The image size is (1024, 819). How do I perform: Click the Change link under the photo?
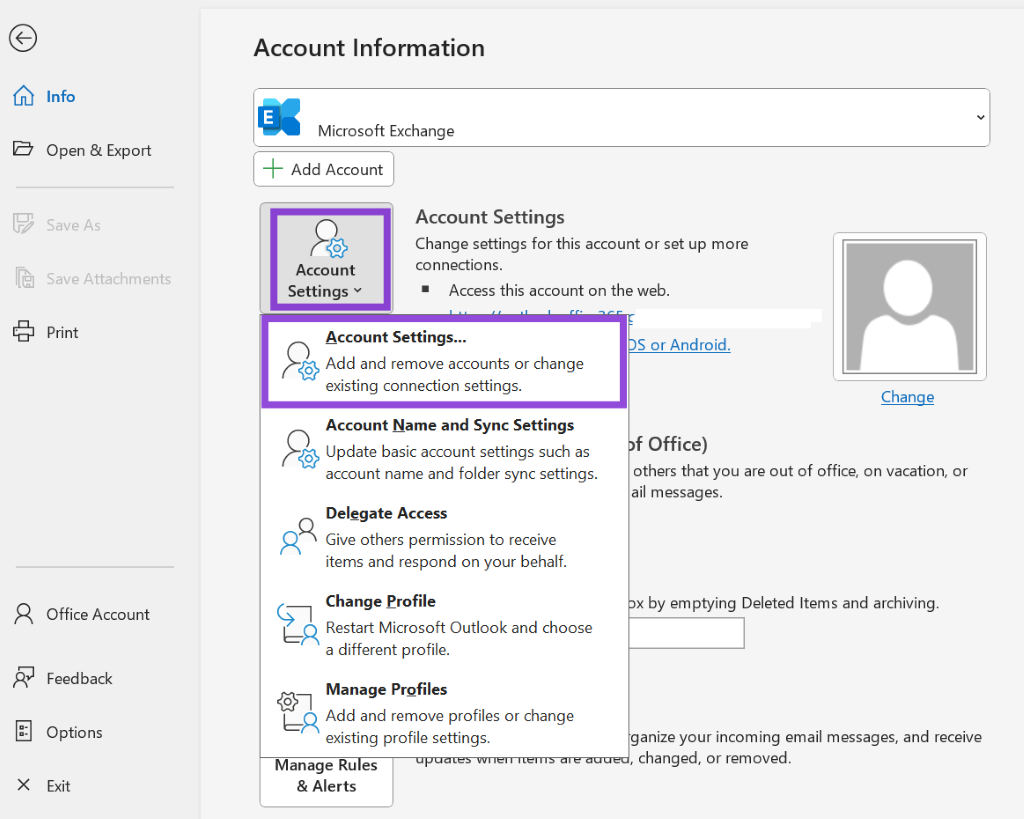pos(907,397)
